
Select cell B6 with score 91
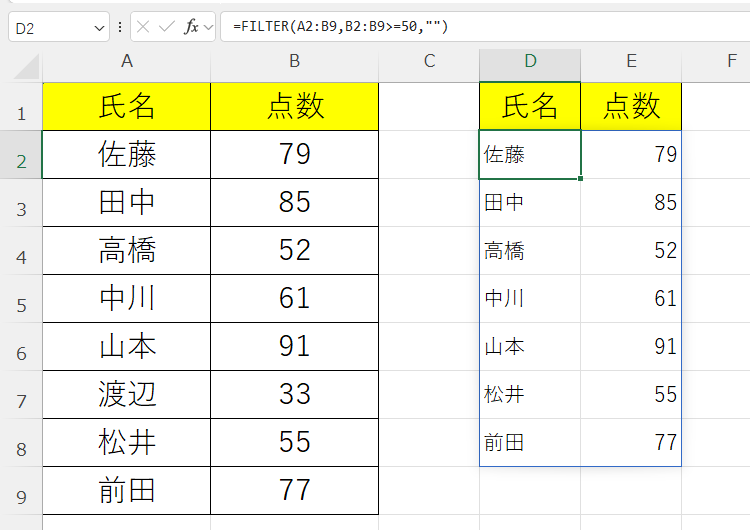click(x=295, y=347)
